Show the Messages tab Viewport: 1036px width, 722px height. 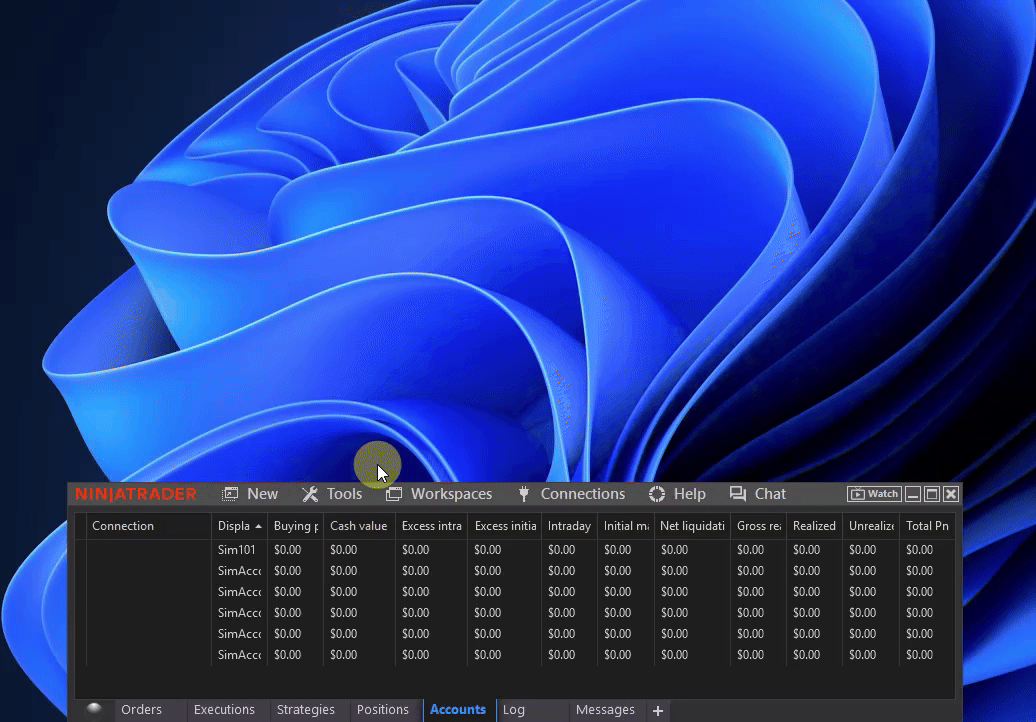pyautogui.click(x=605, y=710)
